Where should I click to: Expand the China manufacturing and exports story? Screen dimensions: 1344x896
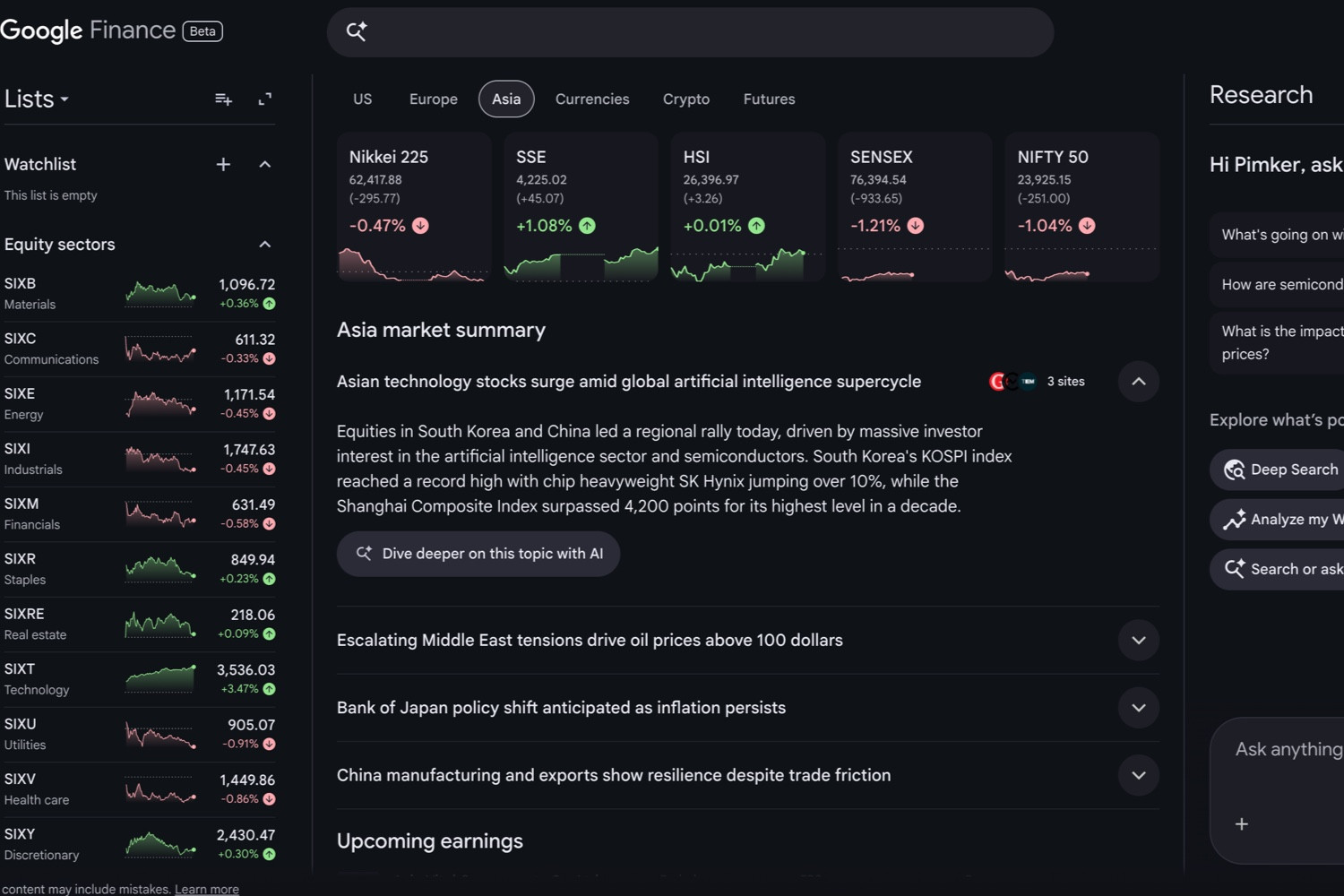1139,775
